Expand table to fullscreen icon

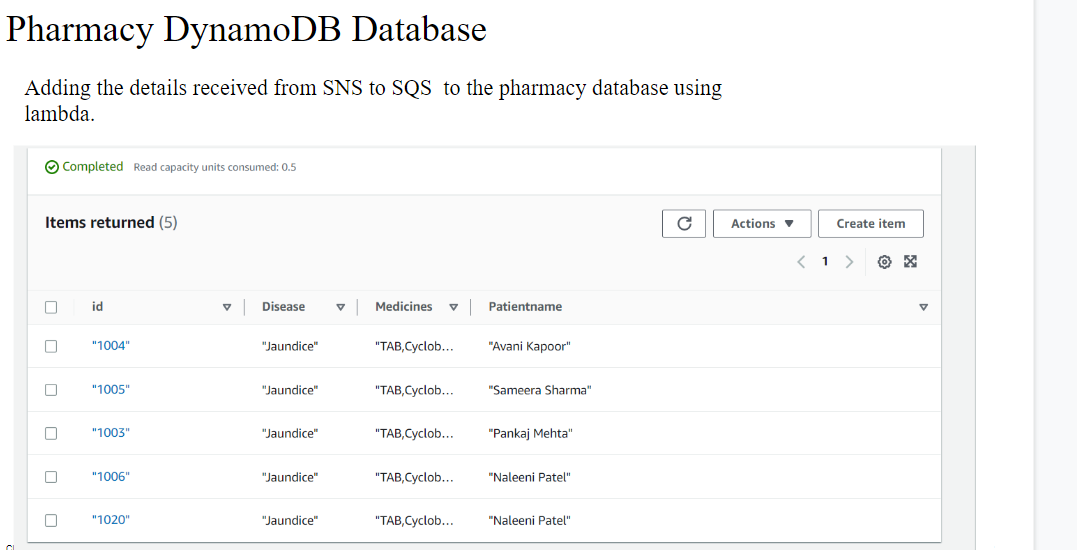pyautogui.click(x=911, y=261)
